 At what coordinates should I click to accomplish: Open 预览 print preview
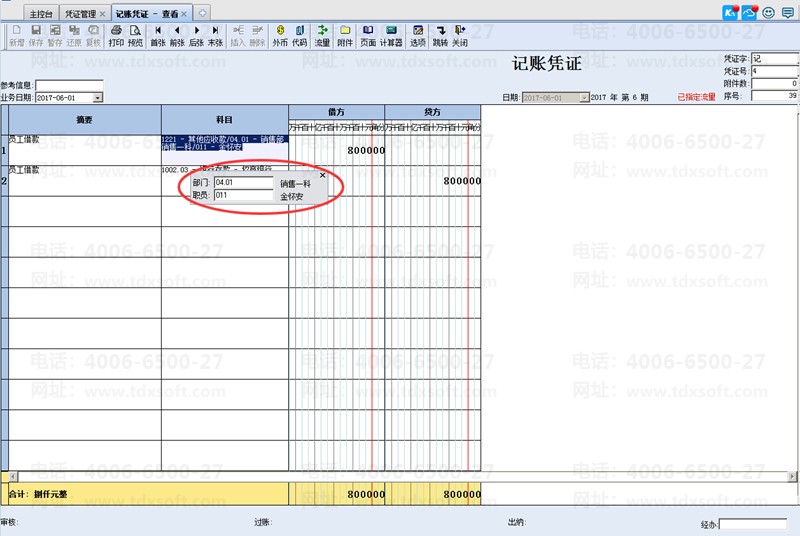[x=135, y=36]
